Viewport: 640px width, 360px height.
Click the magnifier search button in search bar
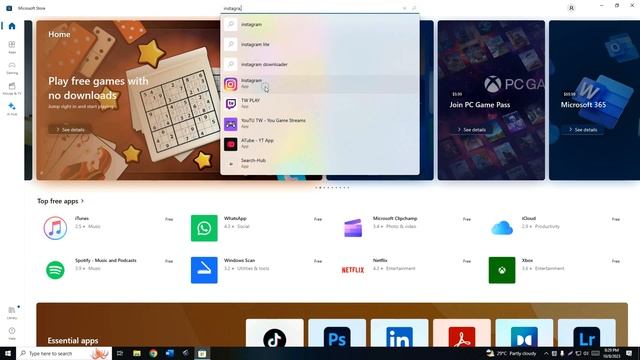coord(413,8)
